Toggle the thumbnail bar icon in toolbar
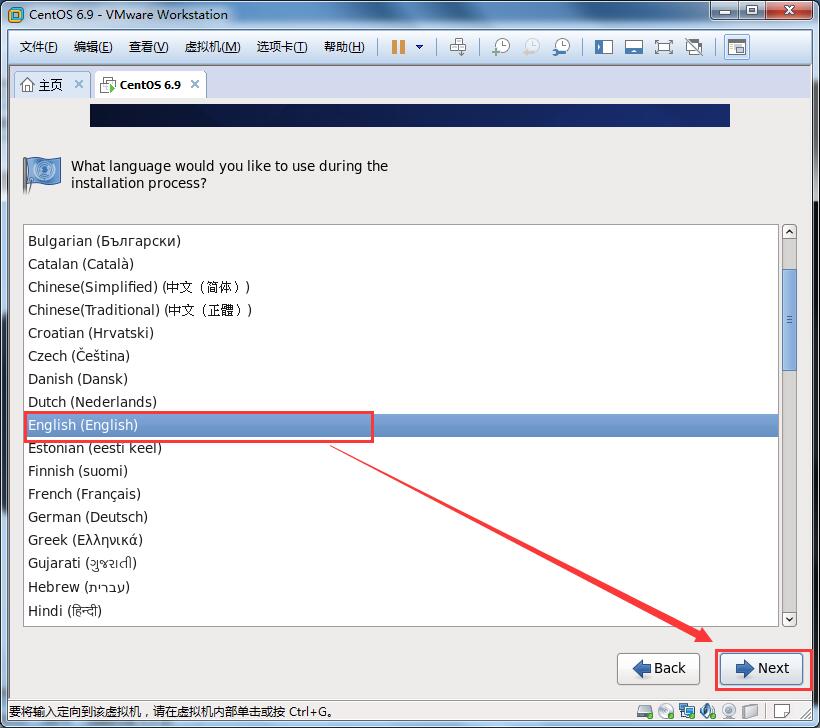Screen dimensions: 820x728 634,47
